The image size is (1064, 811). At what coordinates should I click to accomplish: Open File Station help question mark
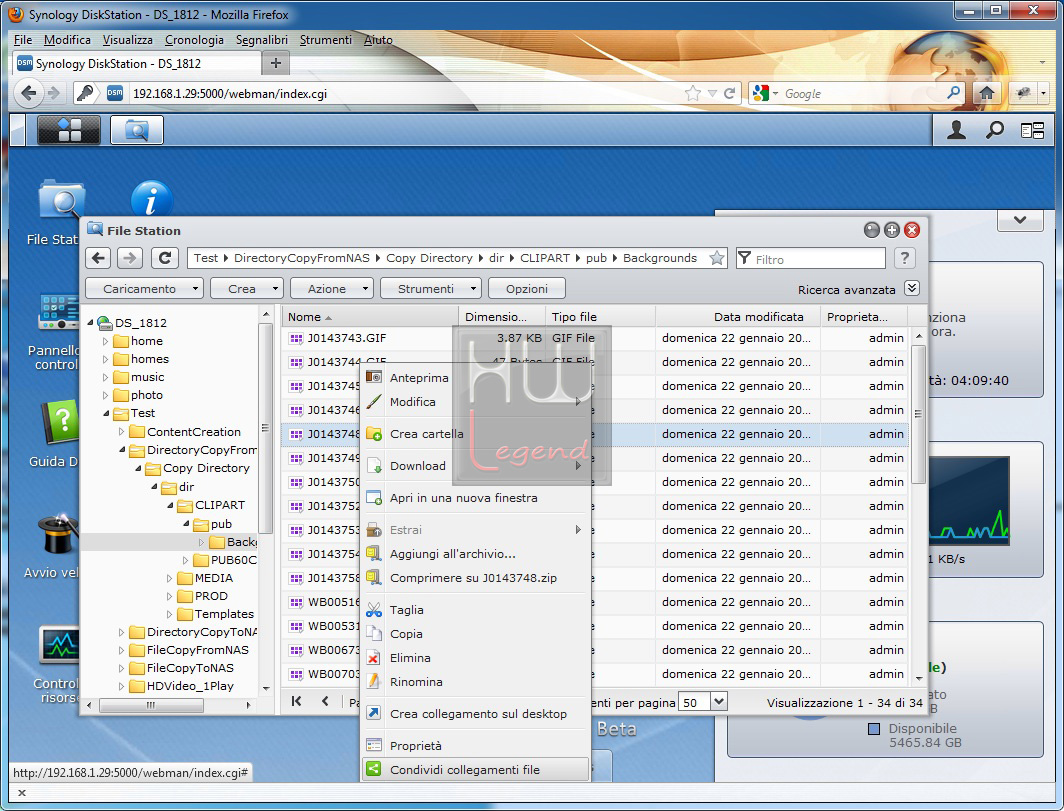point(905,258)
